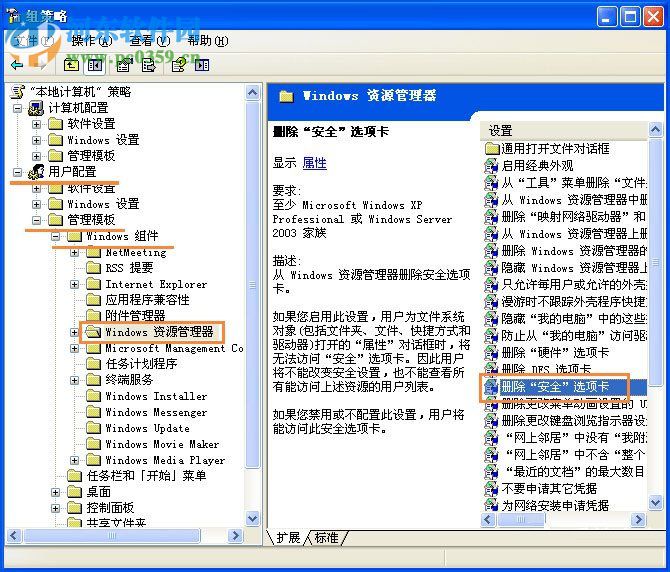Click the settings list scroll-right arrow

pos(638,519)
